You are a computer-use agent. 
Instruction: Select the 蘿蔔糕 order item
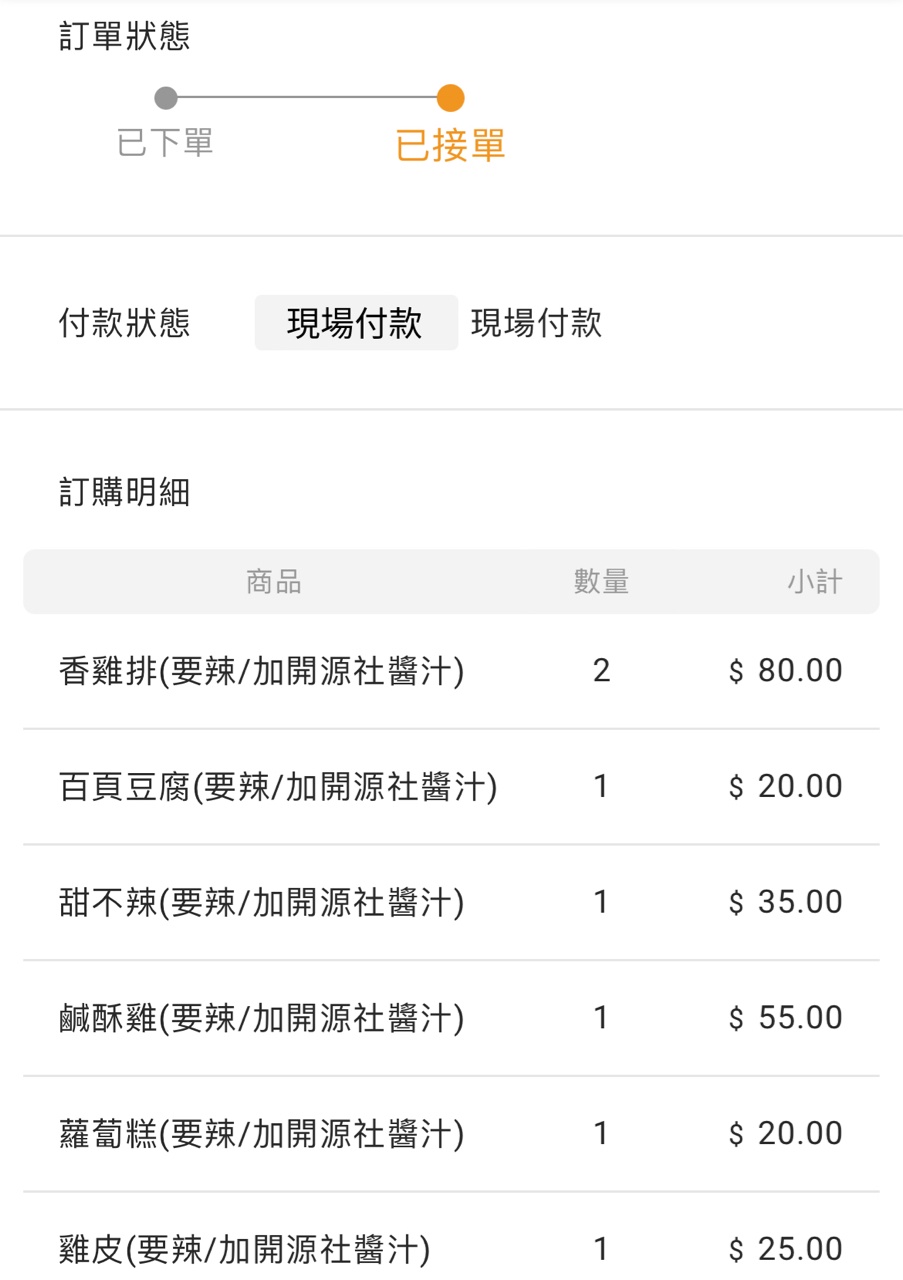click(x=261, y=1134)
